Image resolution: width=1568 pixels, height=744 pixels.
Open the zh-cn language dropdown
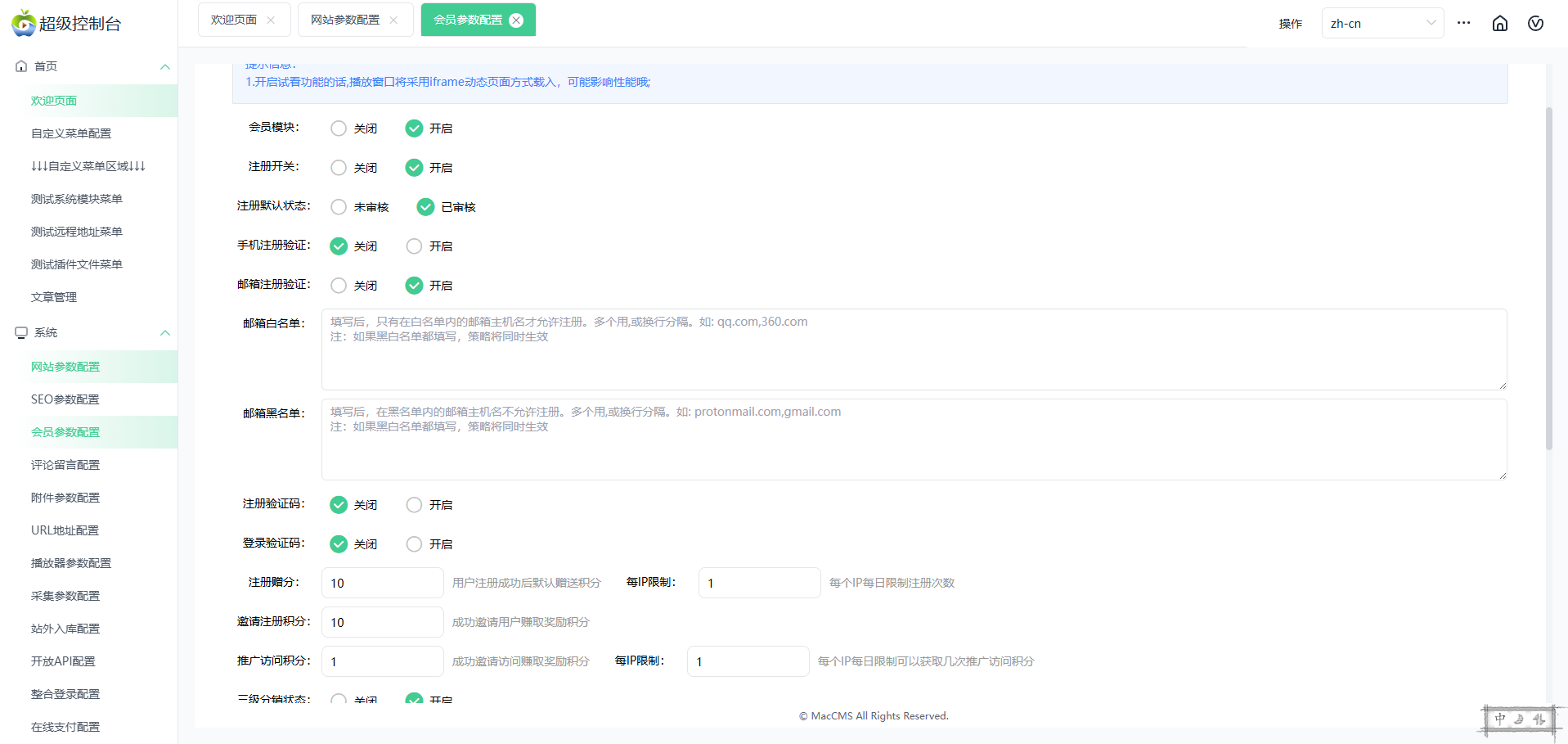coord(1382,23)
